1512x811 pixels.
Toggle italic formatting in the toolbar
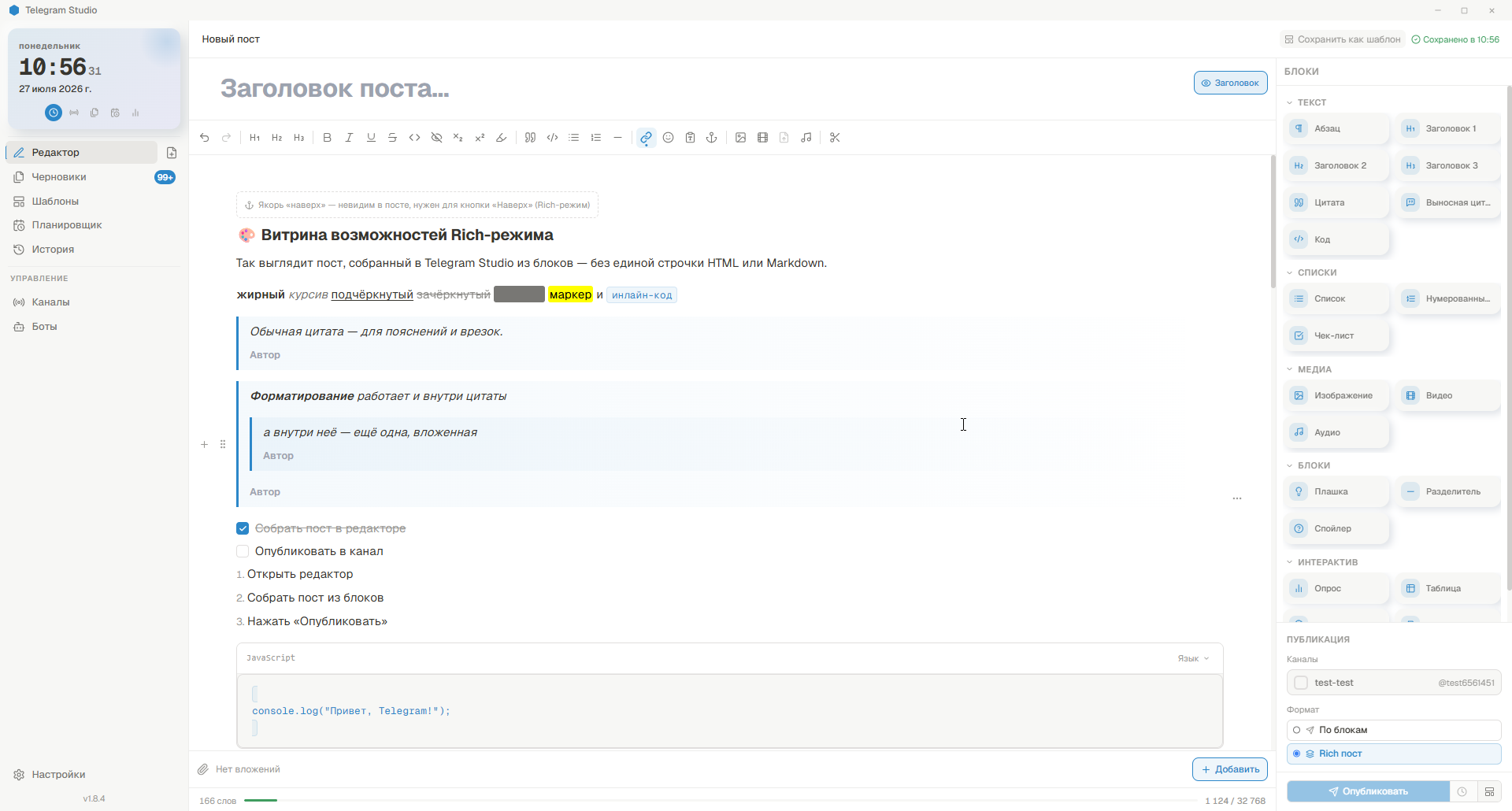coord(350,138)
